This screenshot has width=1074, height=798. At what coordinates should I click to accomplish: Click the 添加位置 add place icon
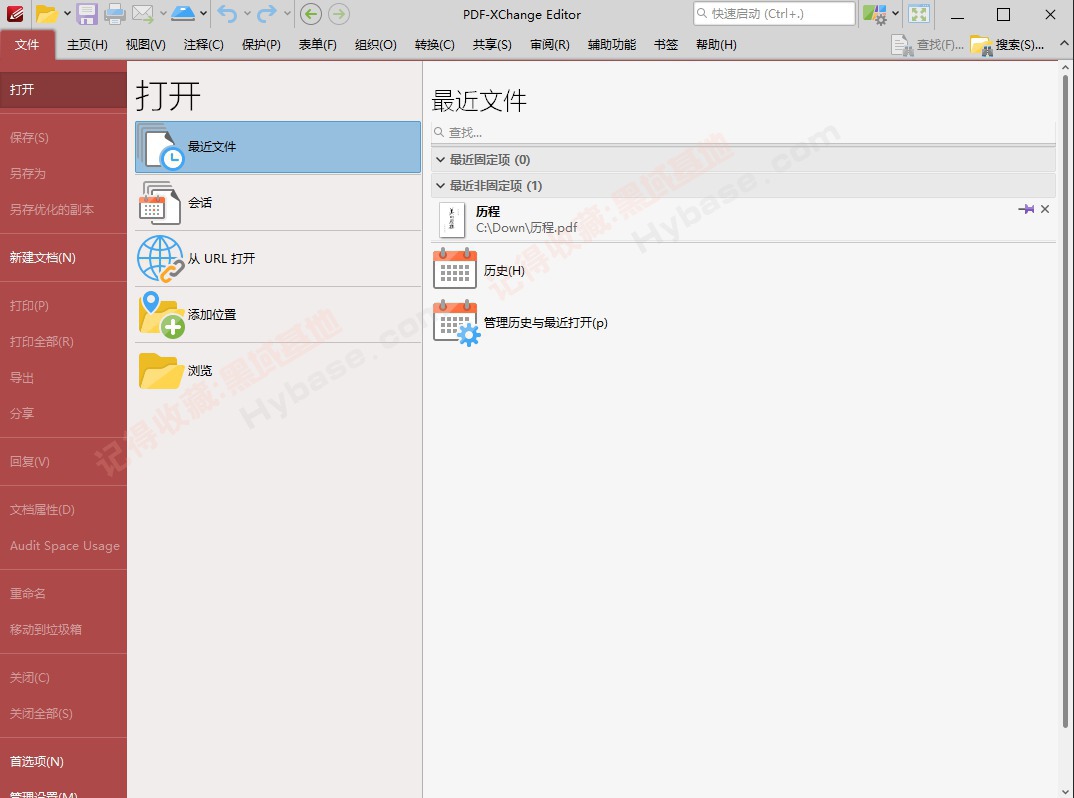161,314
